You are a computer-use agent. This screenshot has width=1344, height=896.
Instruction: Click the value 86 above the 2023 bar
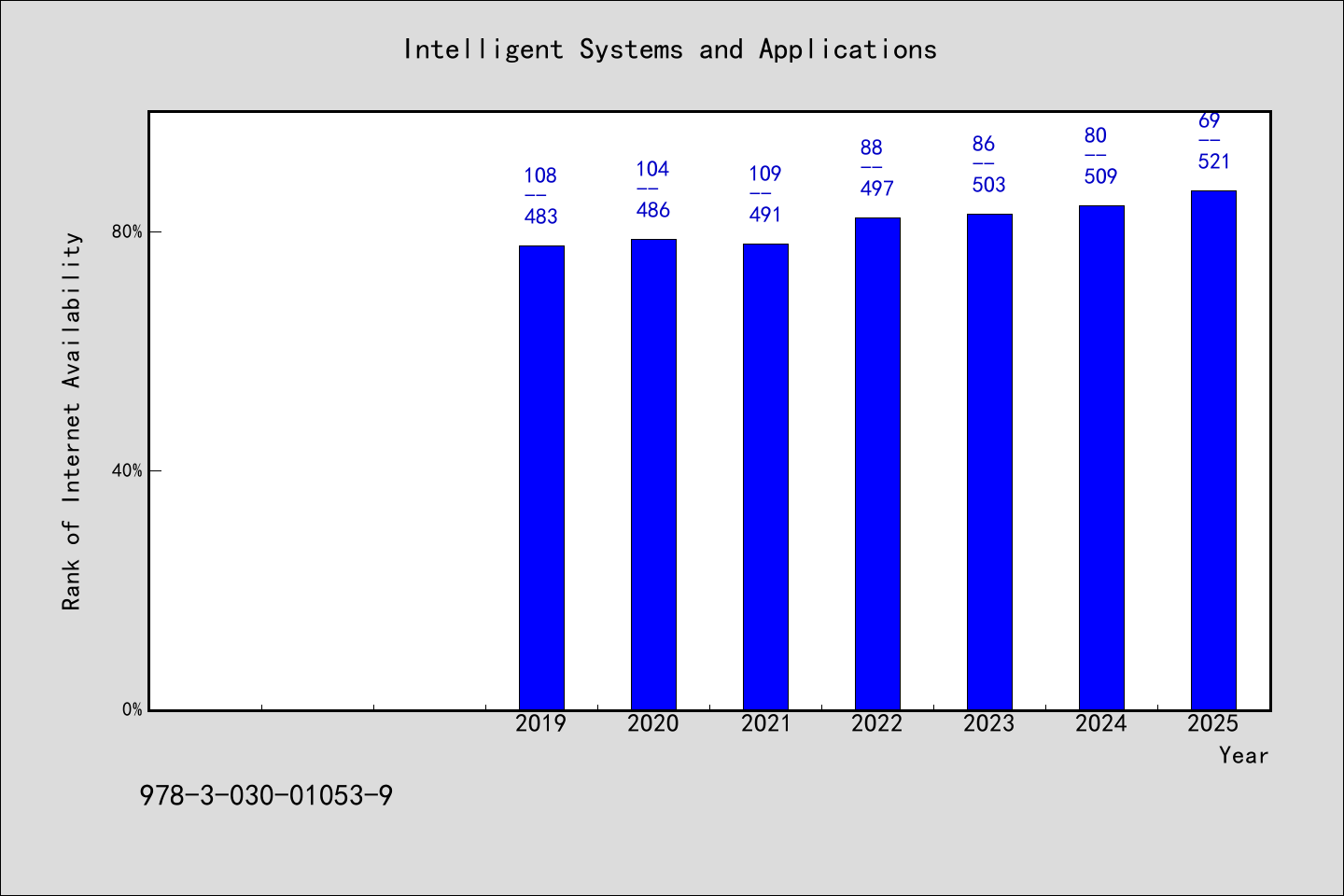coord(983,144)
